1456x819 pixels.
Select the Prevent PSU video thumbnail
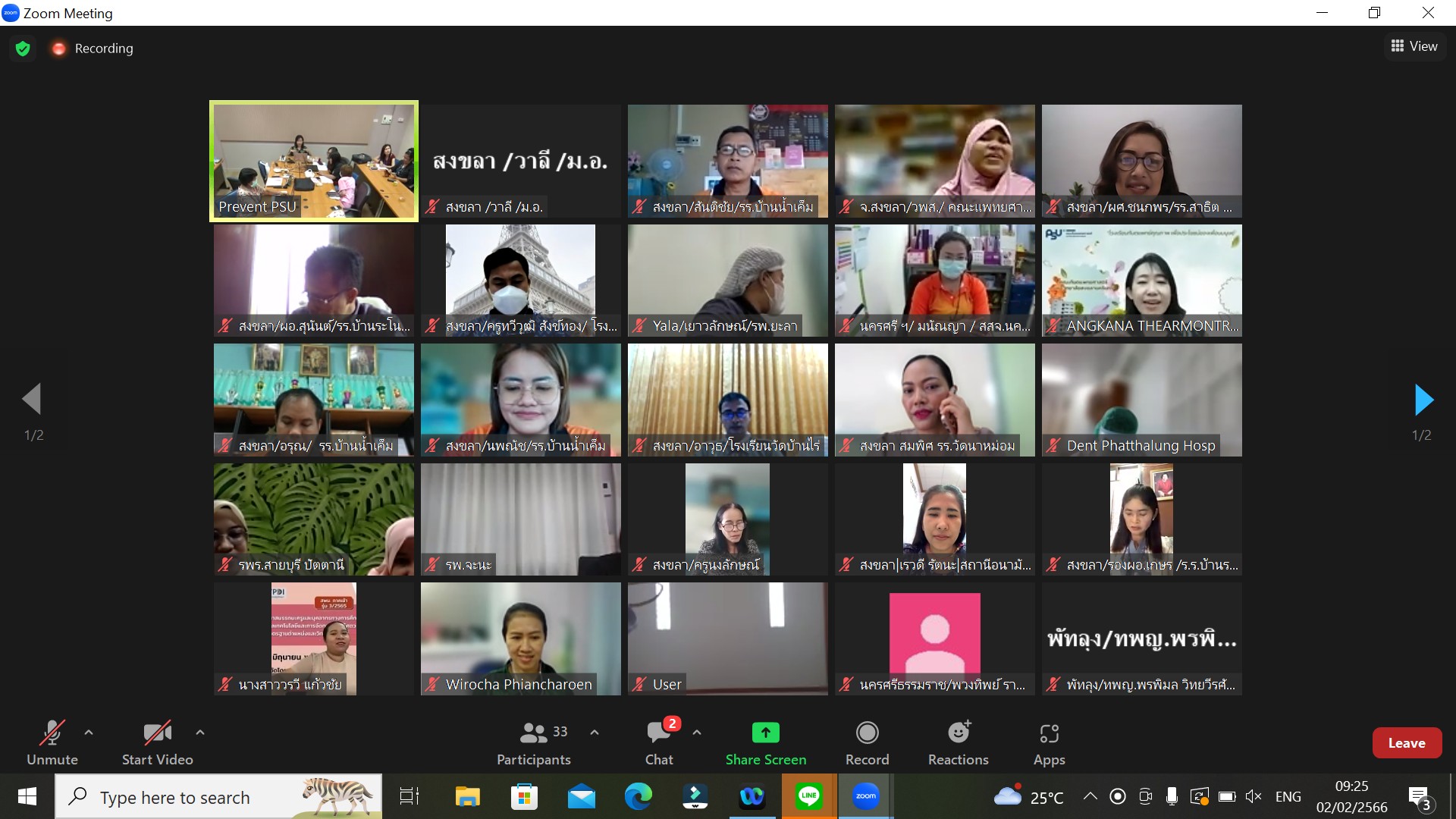click(313, 161)
